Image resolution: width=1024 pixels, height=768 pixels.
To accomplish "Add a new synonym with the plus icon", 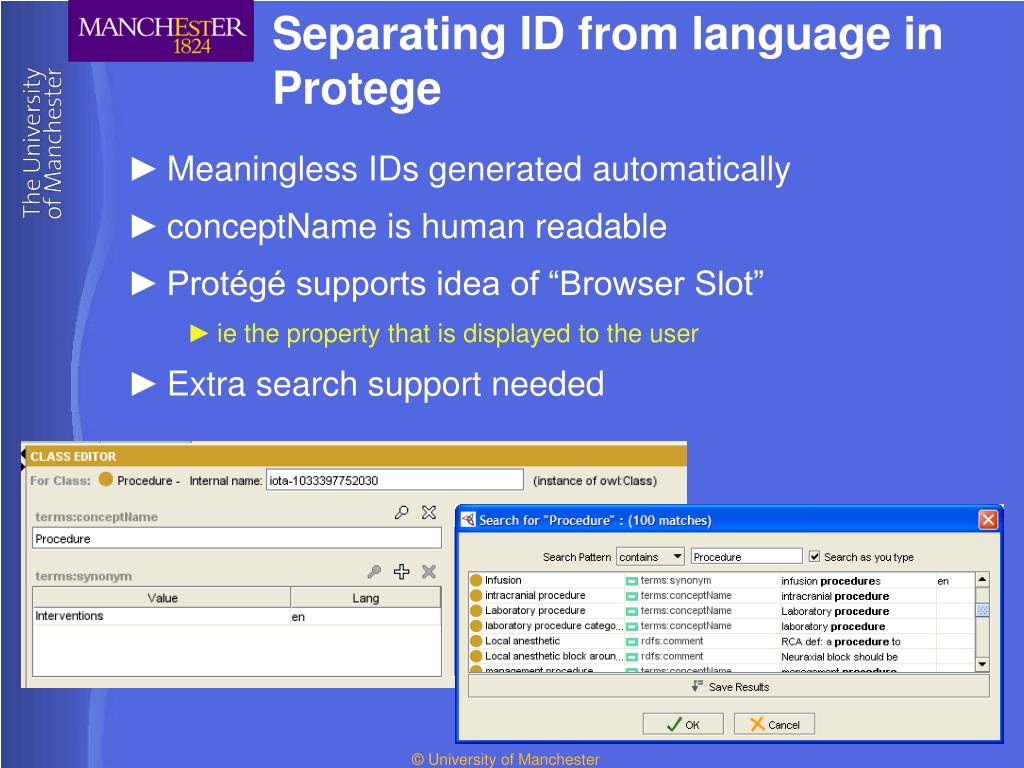I will pyautogui.click(x=402, y=572).
